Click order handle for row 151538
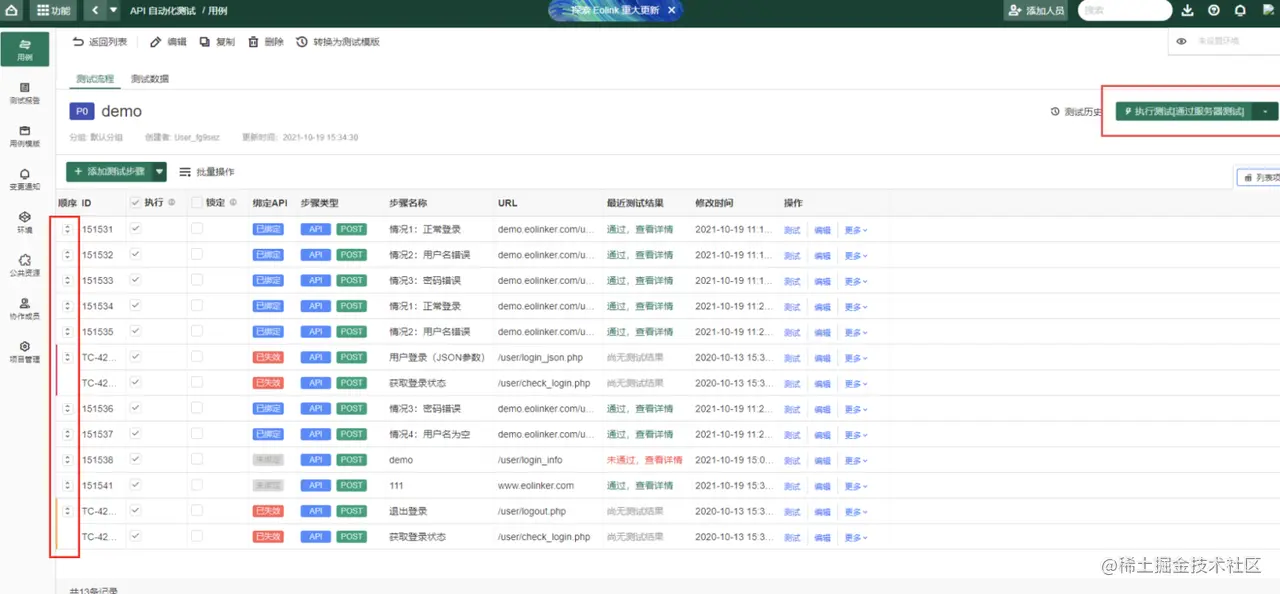Image resolution: width=1280 pixels, height=594 pixels. tap(67, 460)
